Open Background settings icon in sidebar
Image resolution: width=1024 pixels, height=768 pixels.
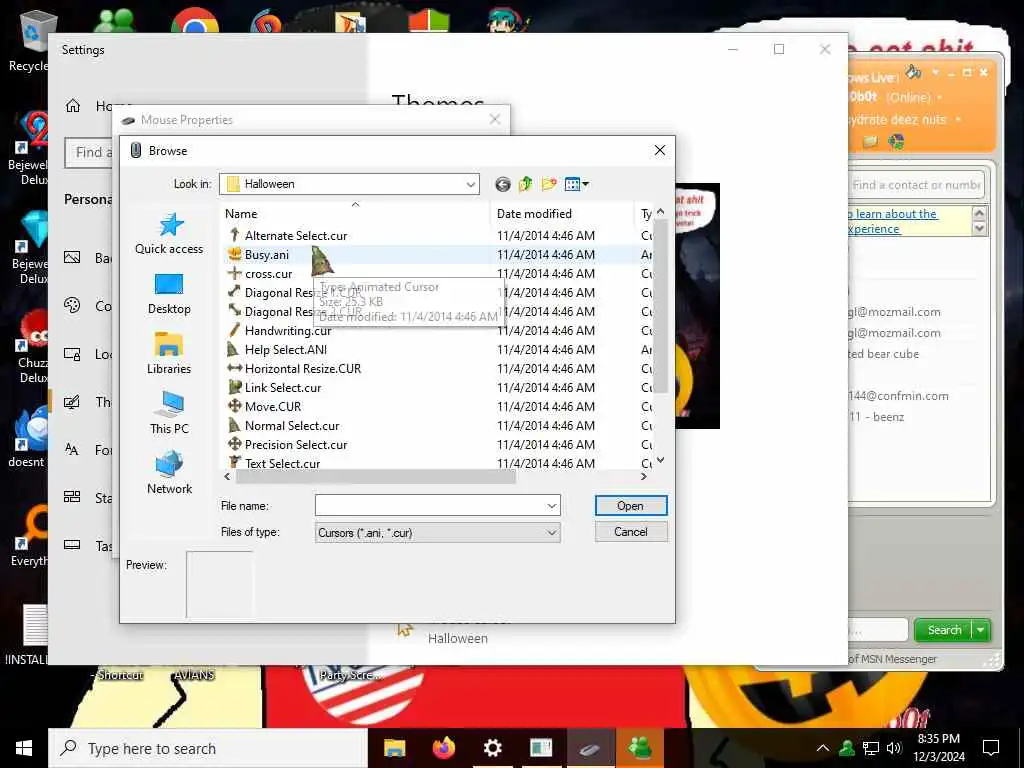pyautogui.click(x=72, y=257)
